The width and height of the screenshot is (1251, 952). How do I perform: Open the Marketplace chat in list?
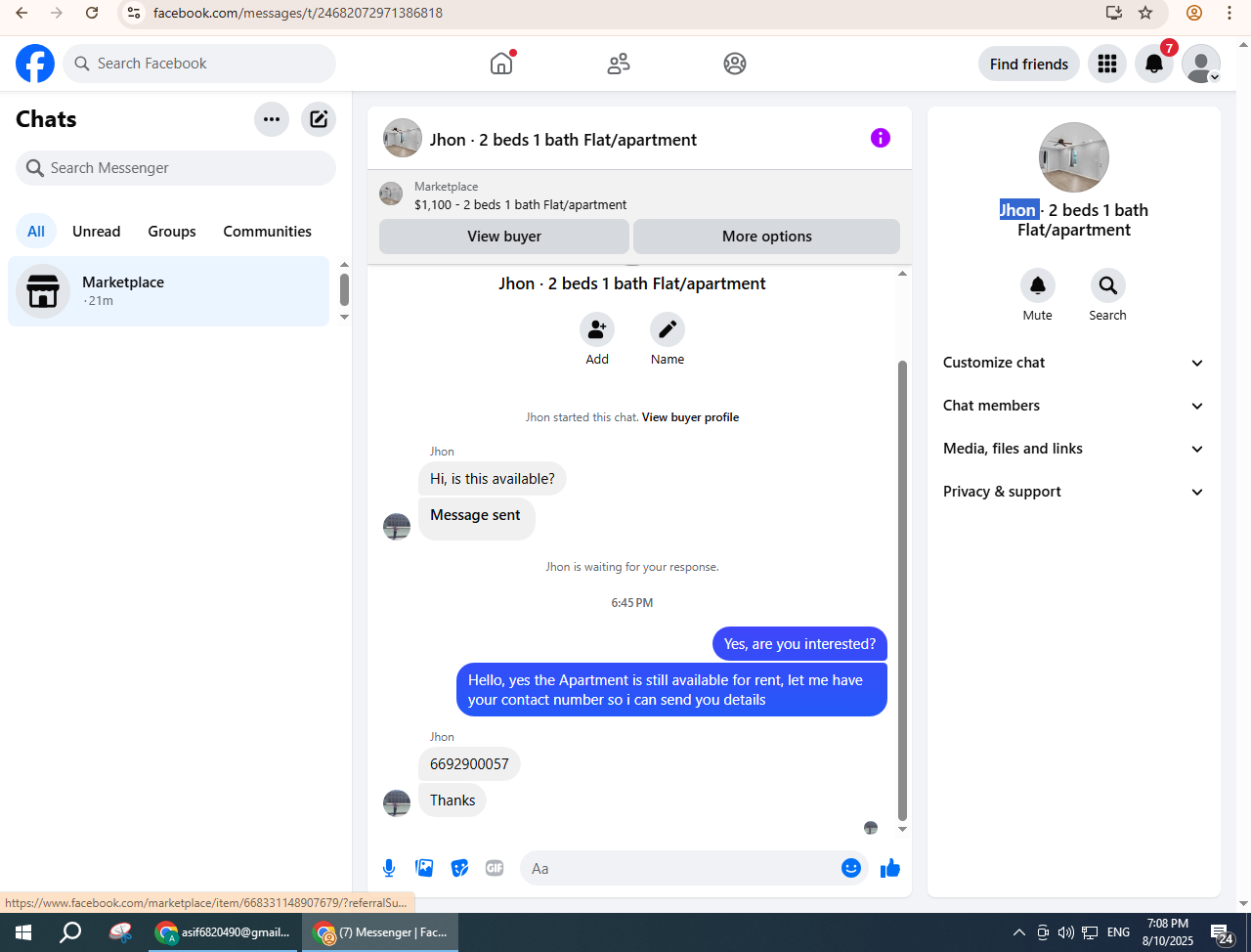tap(169, 291)
